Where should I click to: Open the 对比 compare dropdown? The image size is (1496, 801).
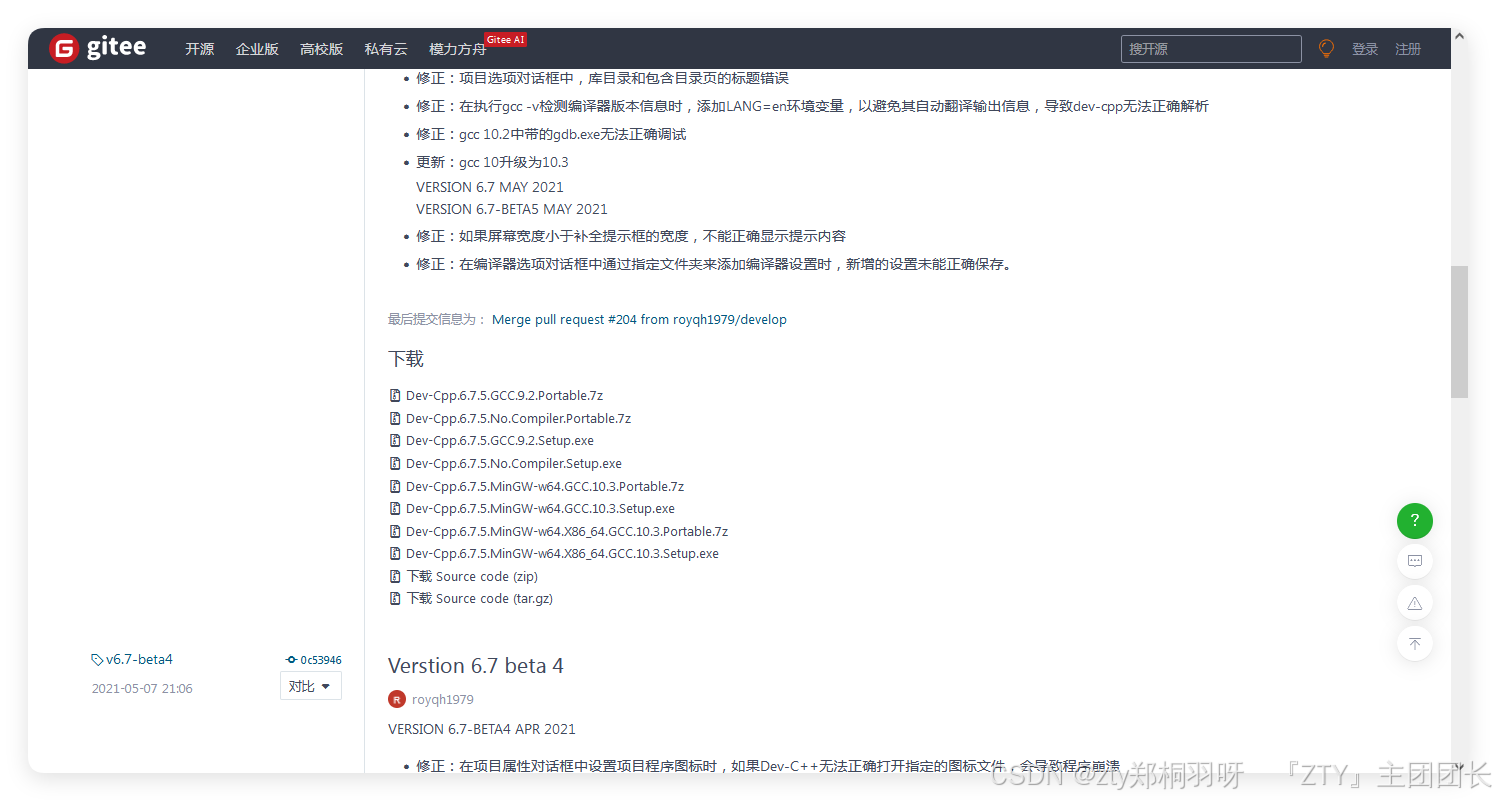pos(311,686)
